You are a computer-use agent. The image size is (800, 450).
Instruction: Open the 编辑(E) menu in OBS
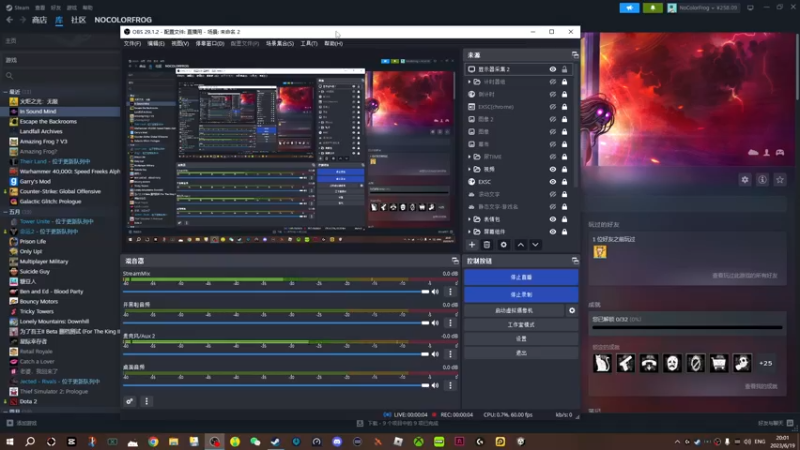click(156, 44)
